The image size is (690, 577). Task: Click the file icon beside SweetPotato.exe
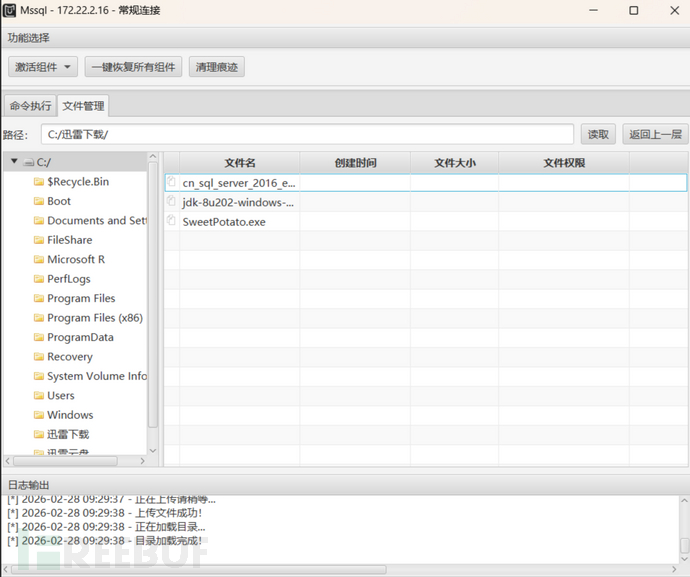[x=172, y=221]
